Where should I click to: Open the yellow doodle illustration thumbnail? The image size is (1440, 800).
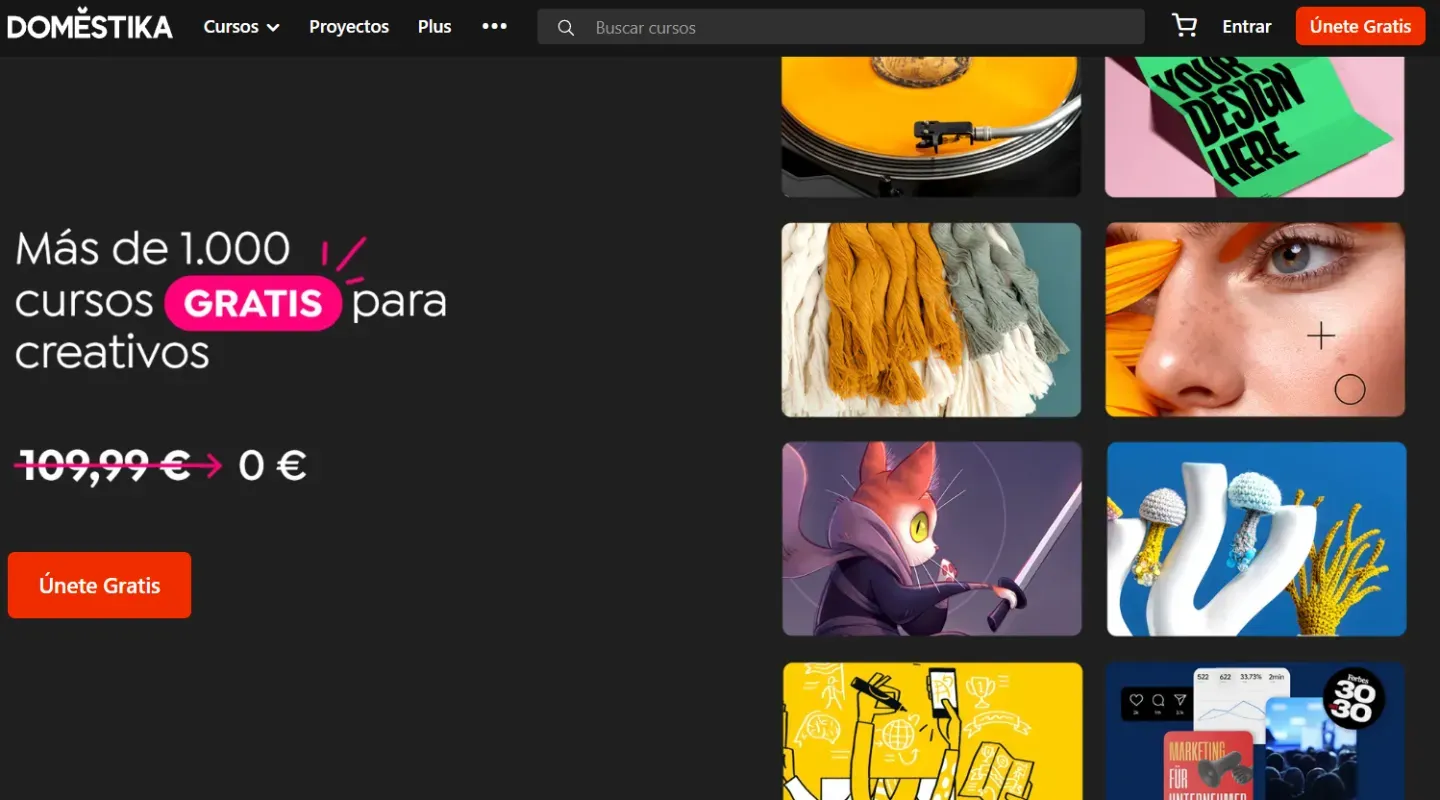tap(932, 731)
